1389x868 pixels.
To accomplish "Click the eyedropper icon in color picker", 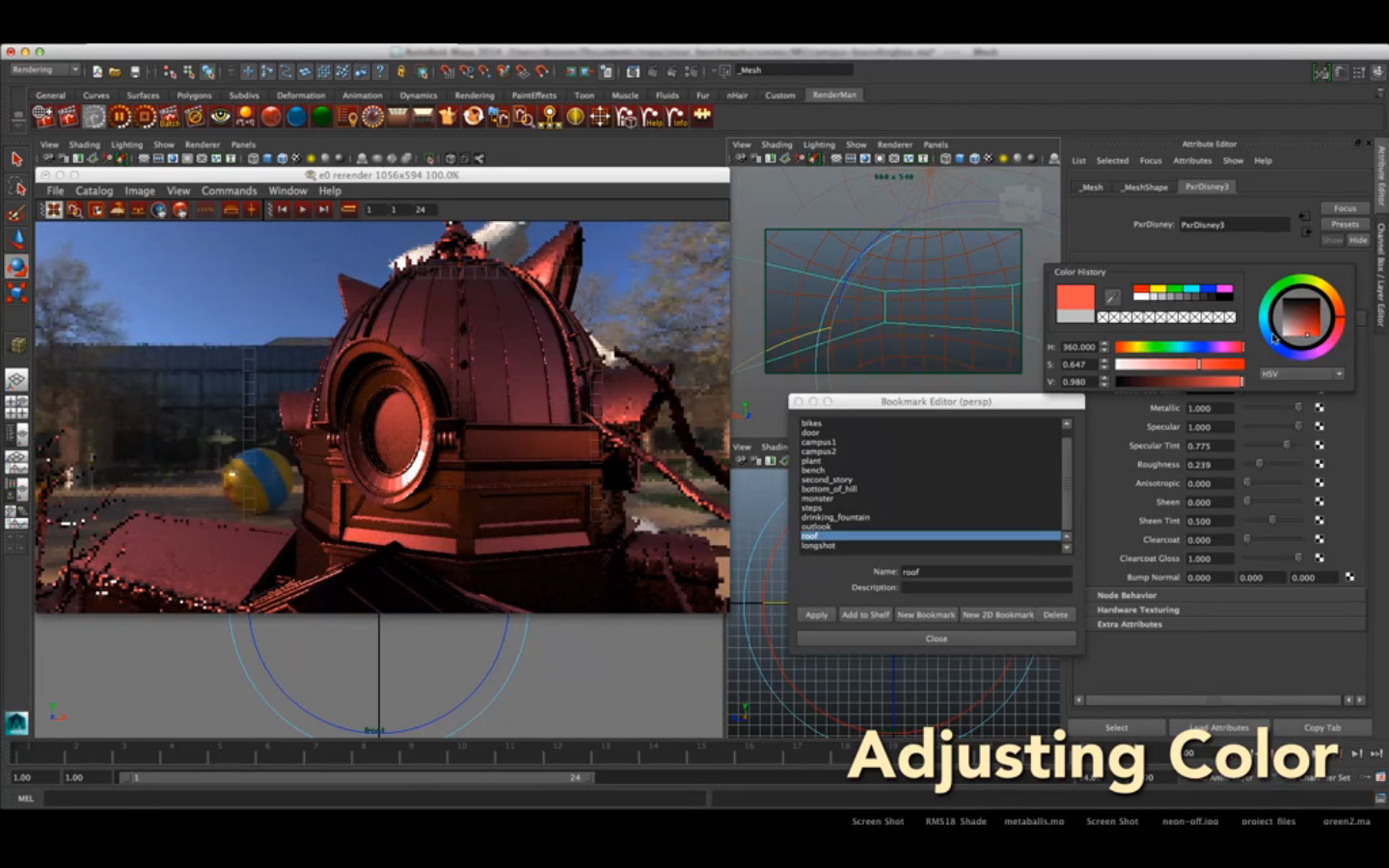I will click(1112, 297).
